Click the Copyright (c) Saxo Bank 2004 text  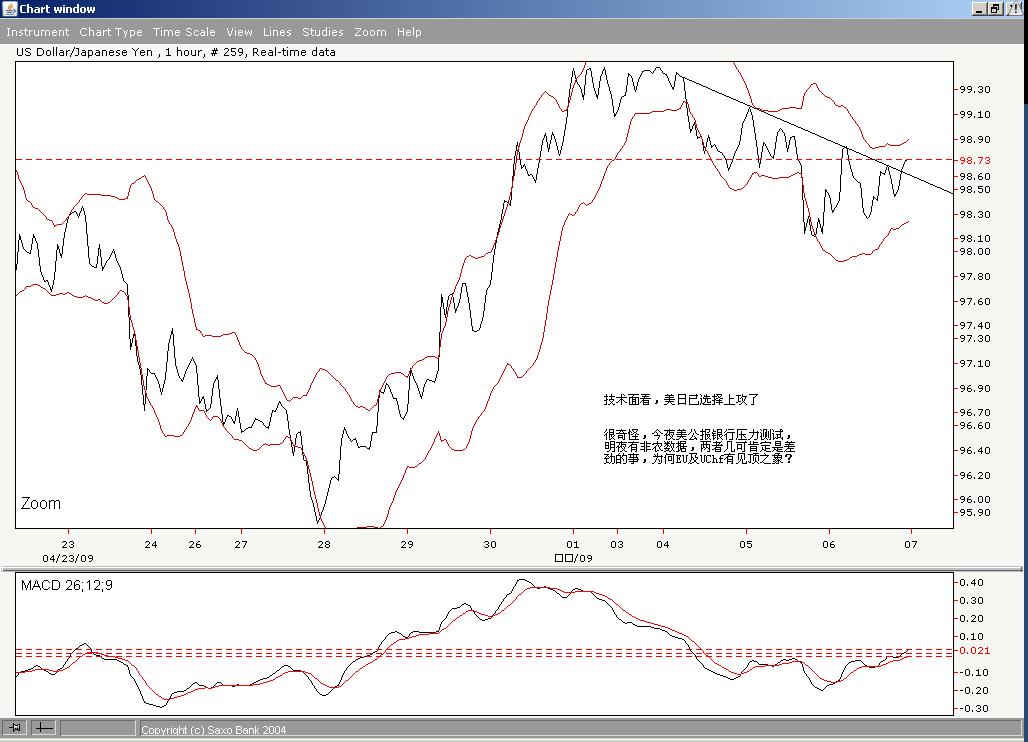[214, 730]
